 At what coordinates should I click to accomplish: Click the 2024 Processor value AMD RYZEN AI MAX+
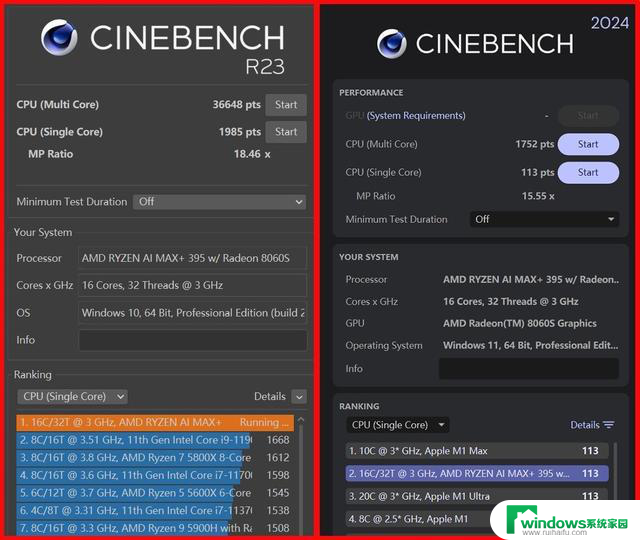(531, 280)
